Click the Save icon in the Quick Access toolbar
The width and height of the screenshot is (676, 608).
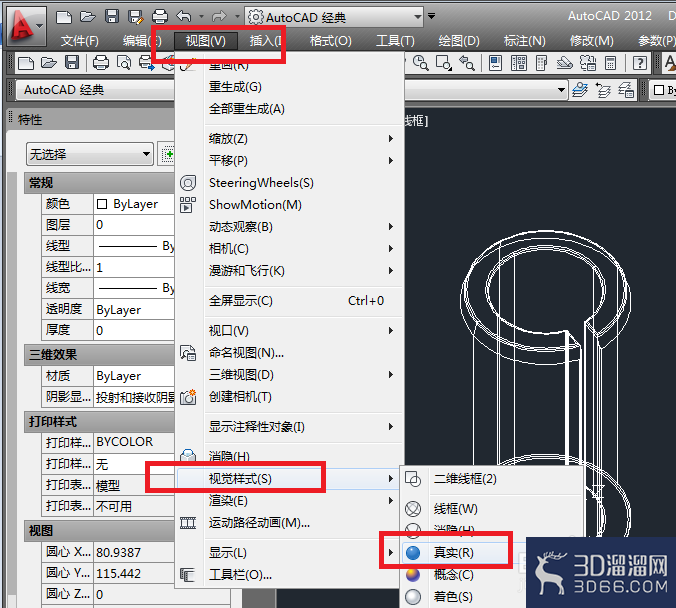click(x=112, y=17)
